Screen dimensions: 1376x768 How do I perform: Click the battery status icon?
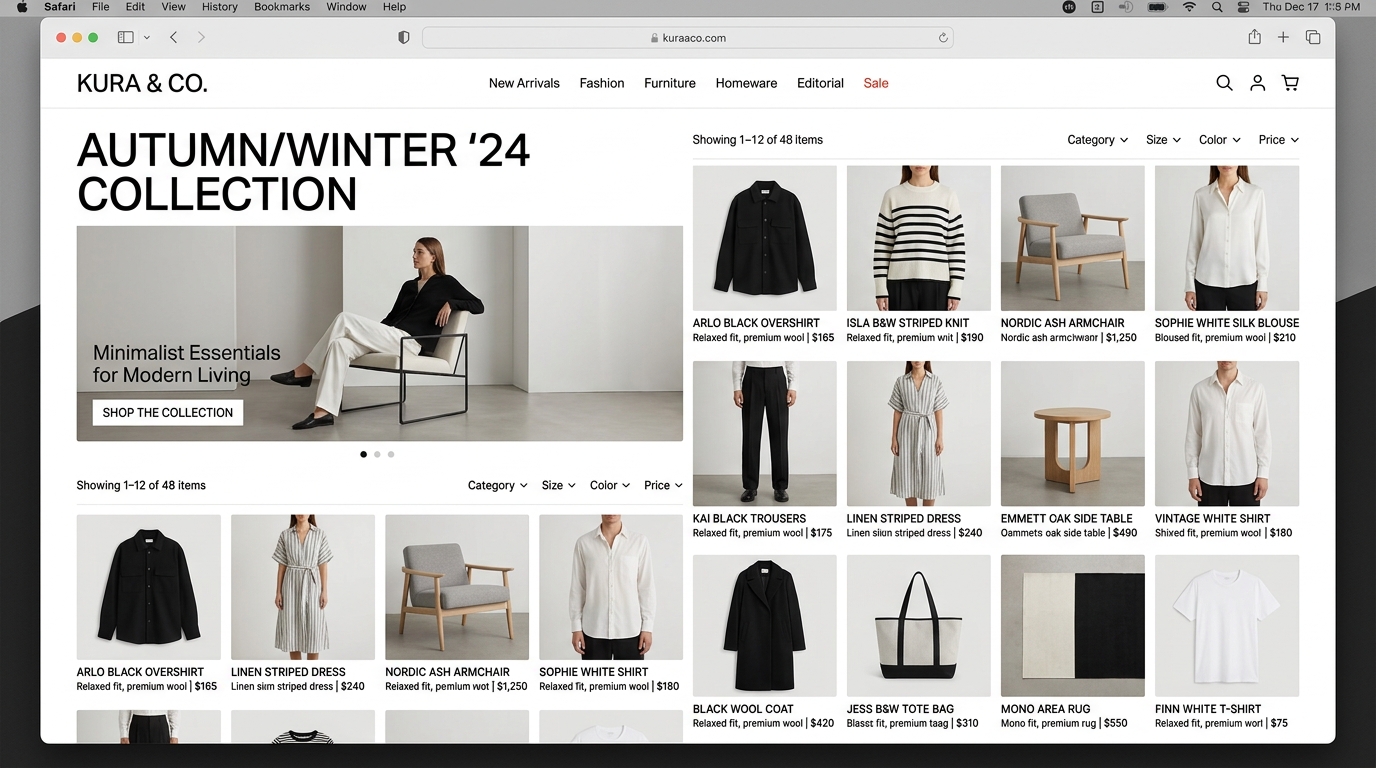point(1157,7)
